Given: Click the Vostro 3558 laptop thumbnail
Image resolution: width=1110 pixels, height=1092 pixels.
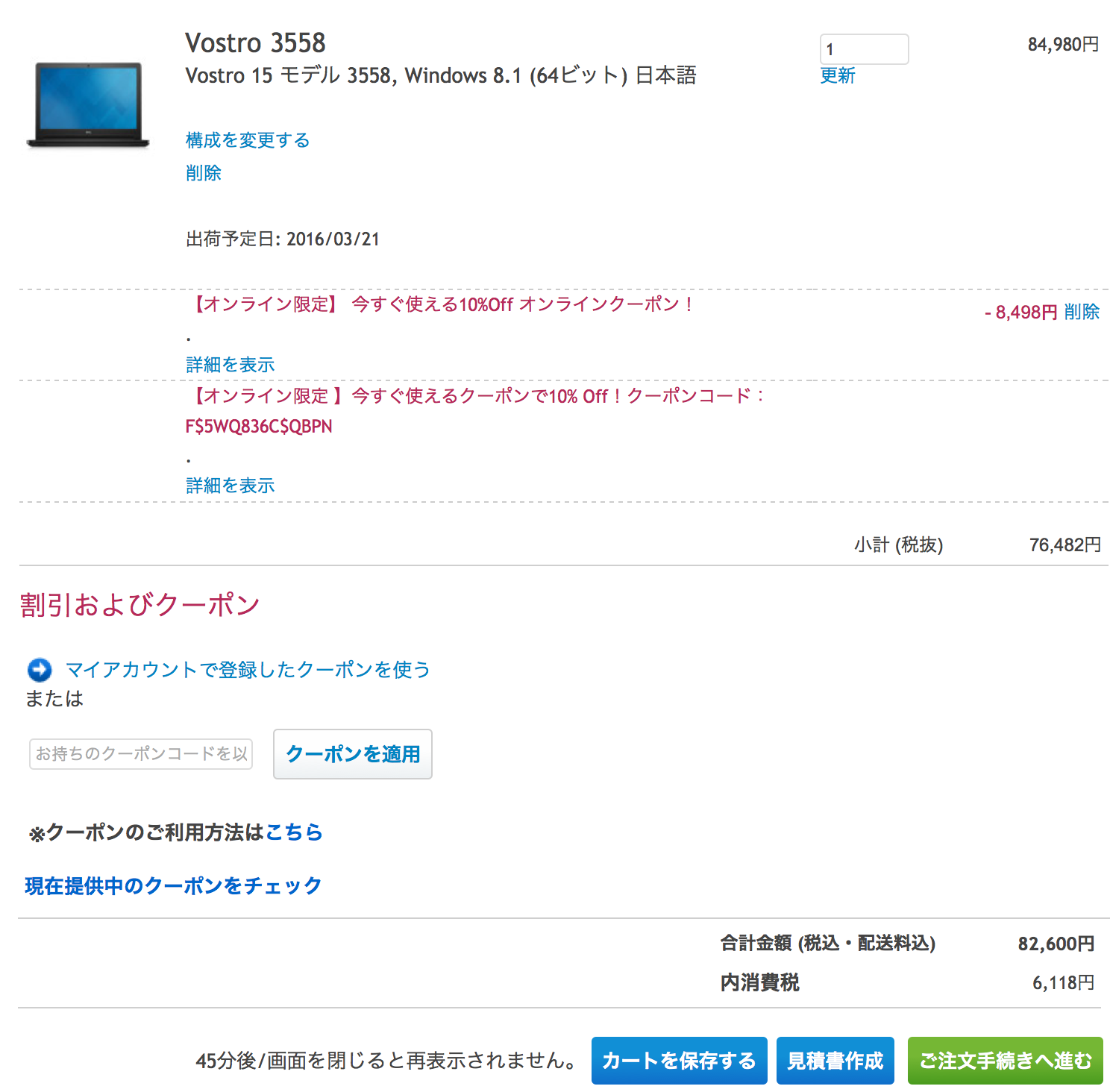Looking at the screenshot, I should (x=88, y=105).
